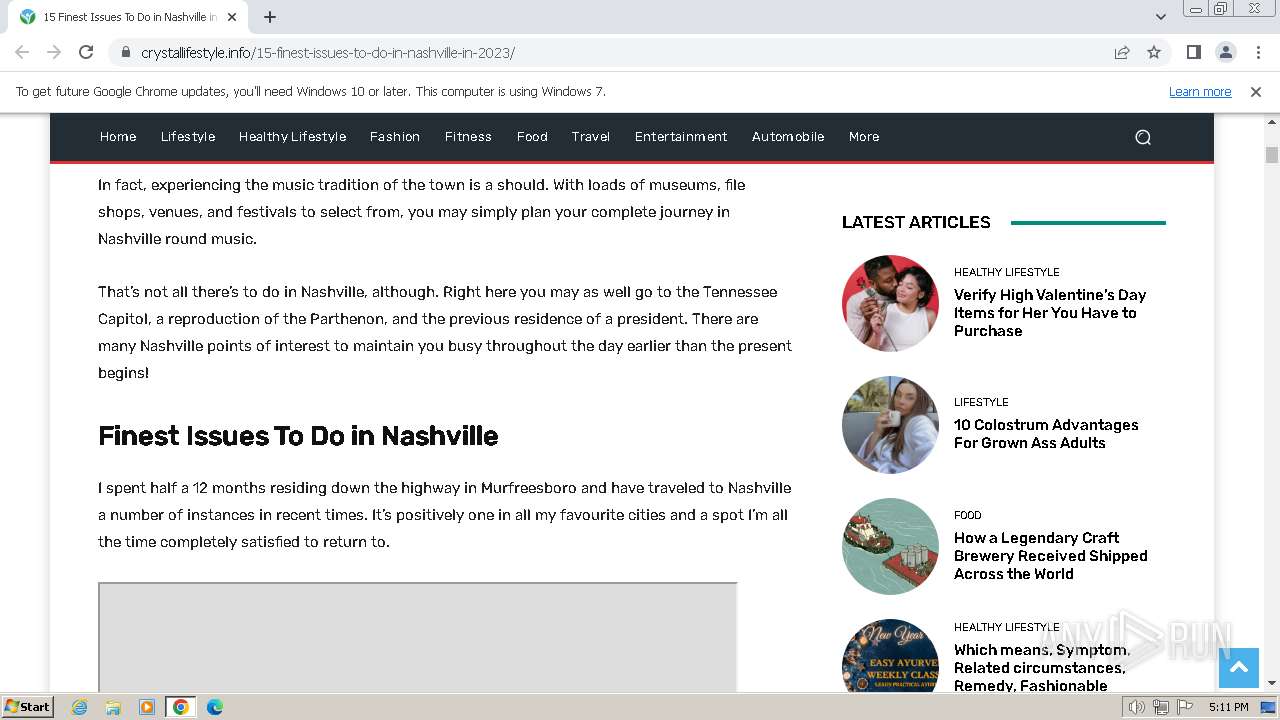Click the browser forward arrow
Viewport: 1280px width, 720px height.
54,52
